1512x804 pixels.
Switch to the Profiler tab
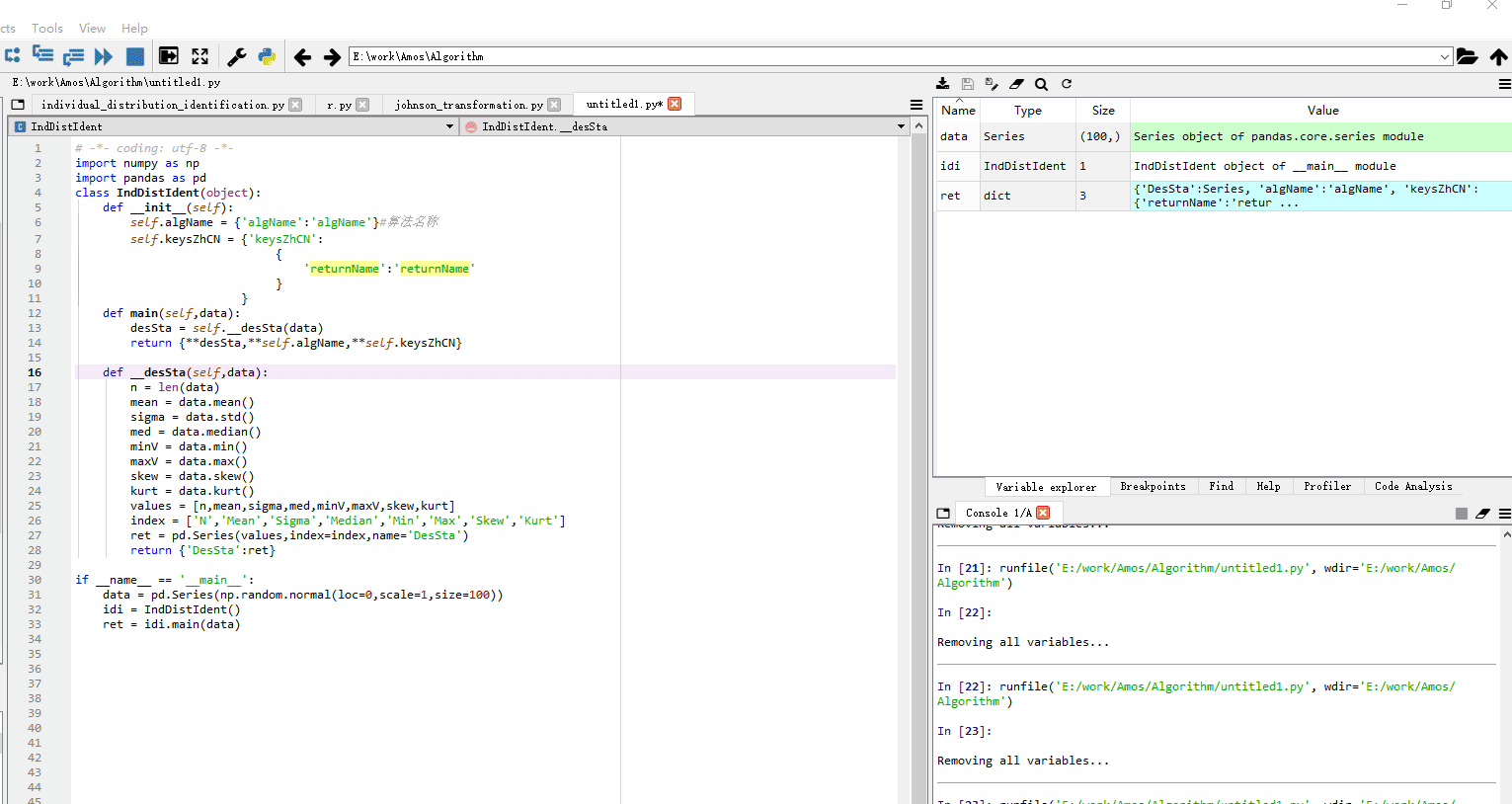coord(1327,486)
